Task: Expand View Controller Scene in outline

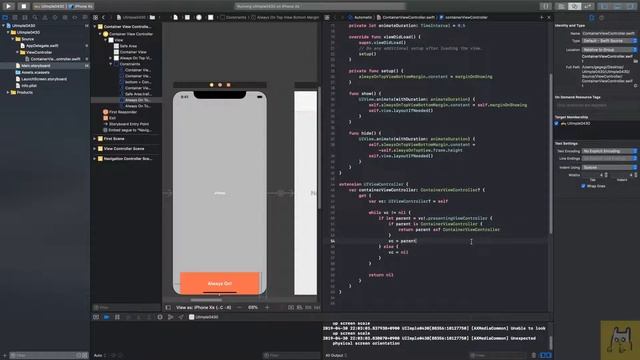Action: click(x=95, y=149)
